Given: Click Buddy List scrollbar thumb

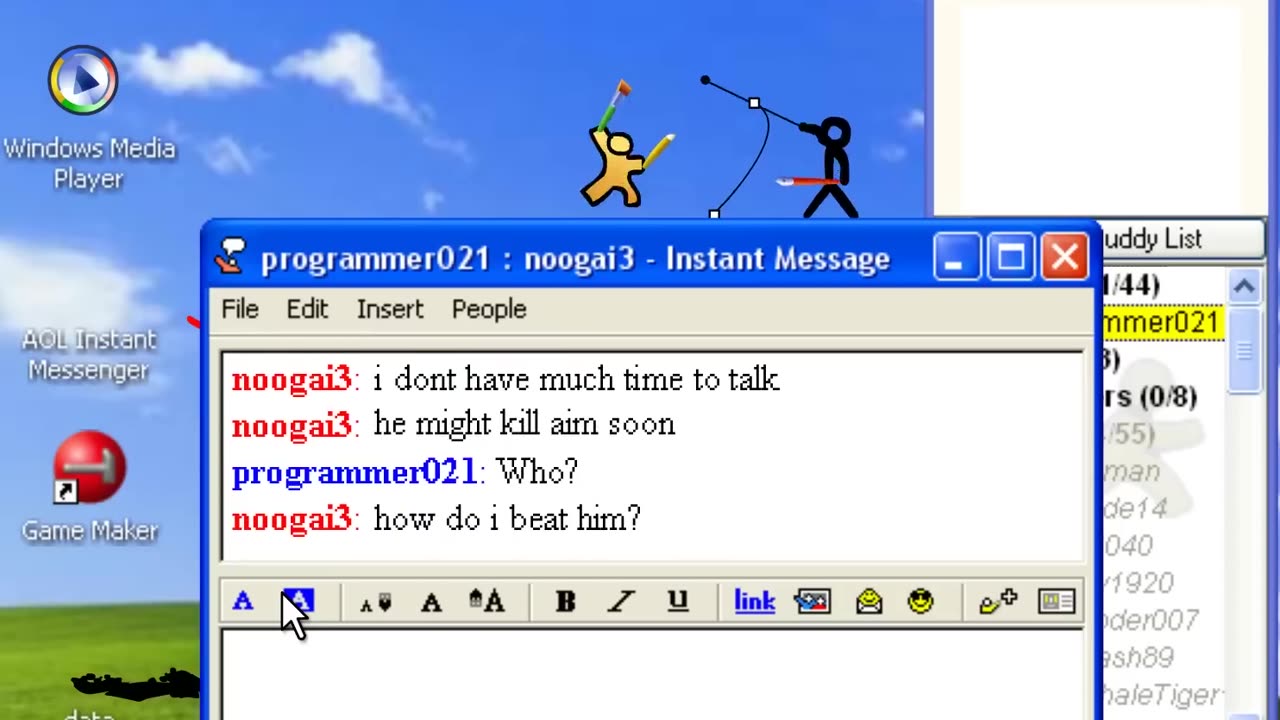Looking at the screenshot, I should 1244,350.
